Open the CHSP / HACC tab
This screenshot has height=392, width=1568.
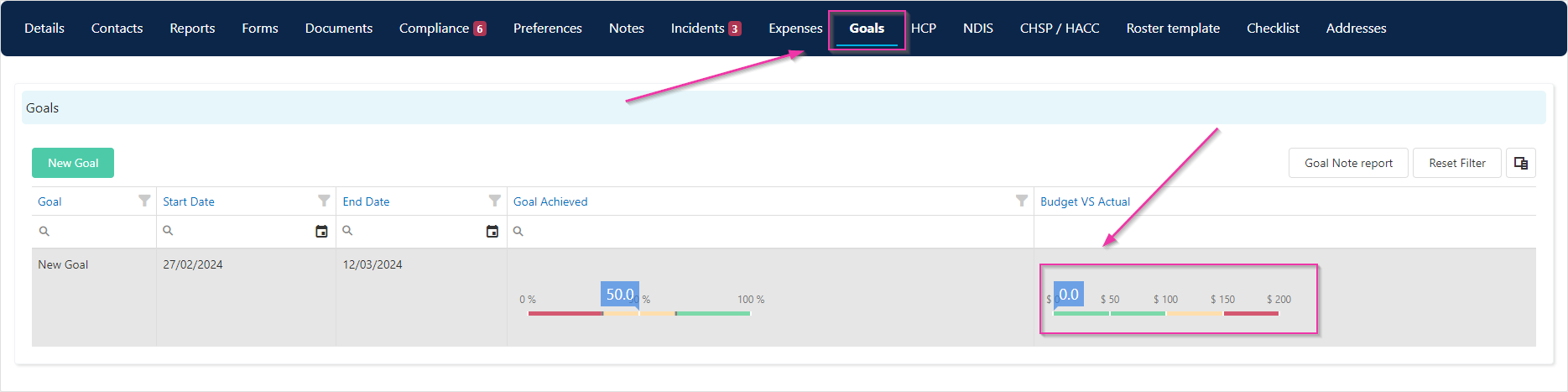(x=1060, y=29)
